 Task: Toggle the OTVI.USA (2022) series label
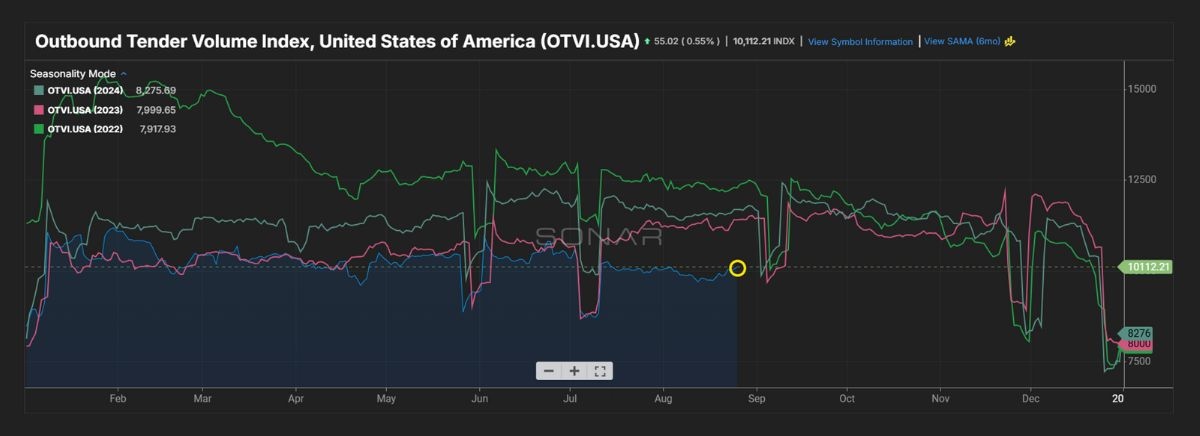85,128
